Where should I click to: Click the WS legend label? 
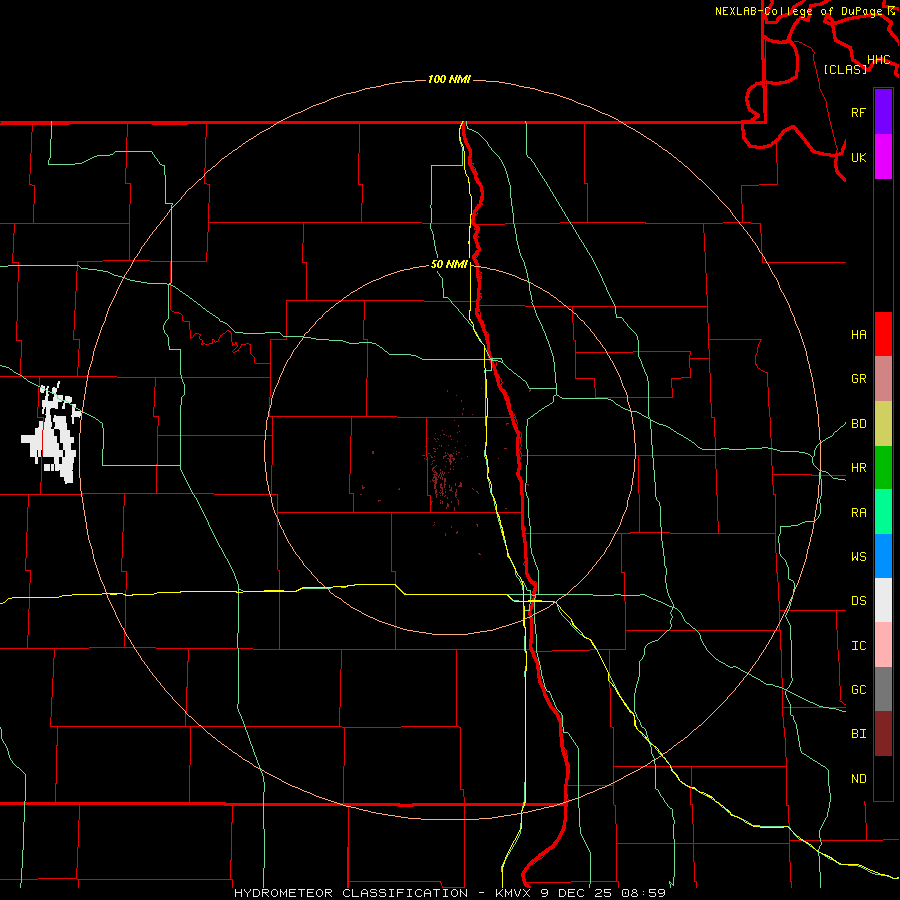pos(858,557)
